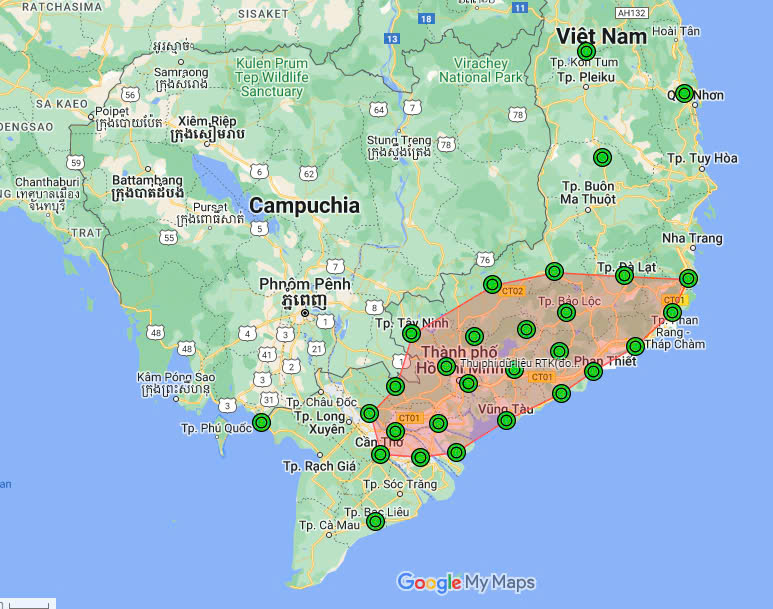Image resolution: width=773 pixels, height=609 pixels.
Task: Select the green marker near Bạc Liêu
Action: (376, 521)
